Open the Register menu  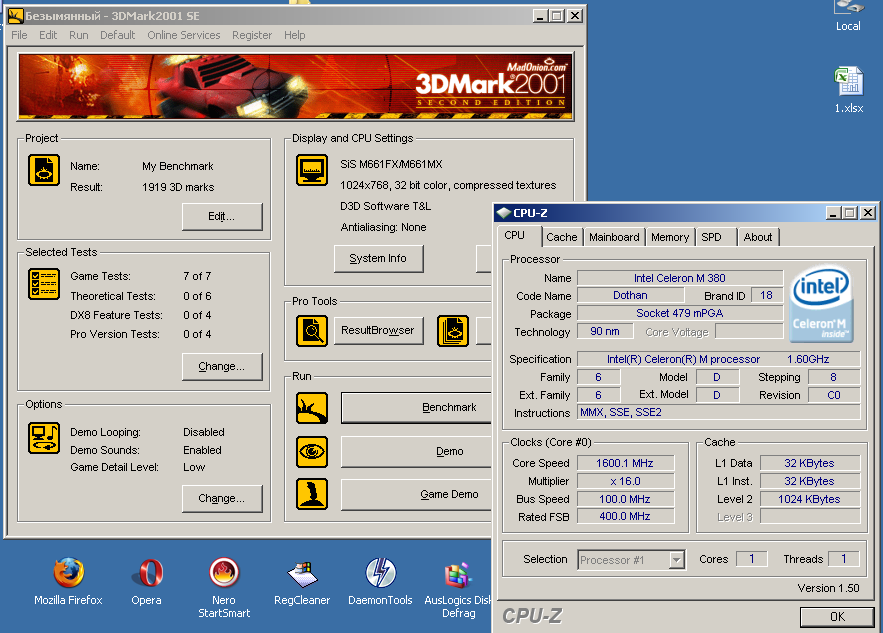[x=252, y=35]
